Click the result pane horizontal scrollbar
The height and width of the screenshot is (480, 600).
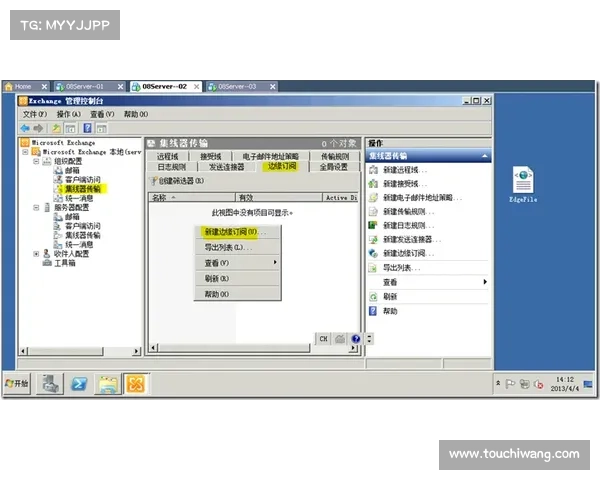coord(254,348)
